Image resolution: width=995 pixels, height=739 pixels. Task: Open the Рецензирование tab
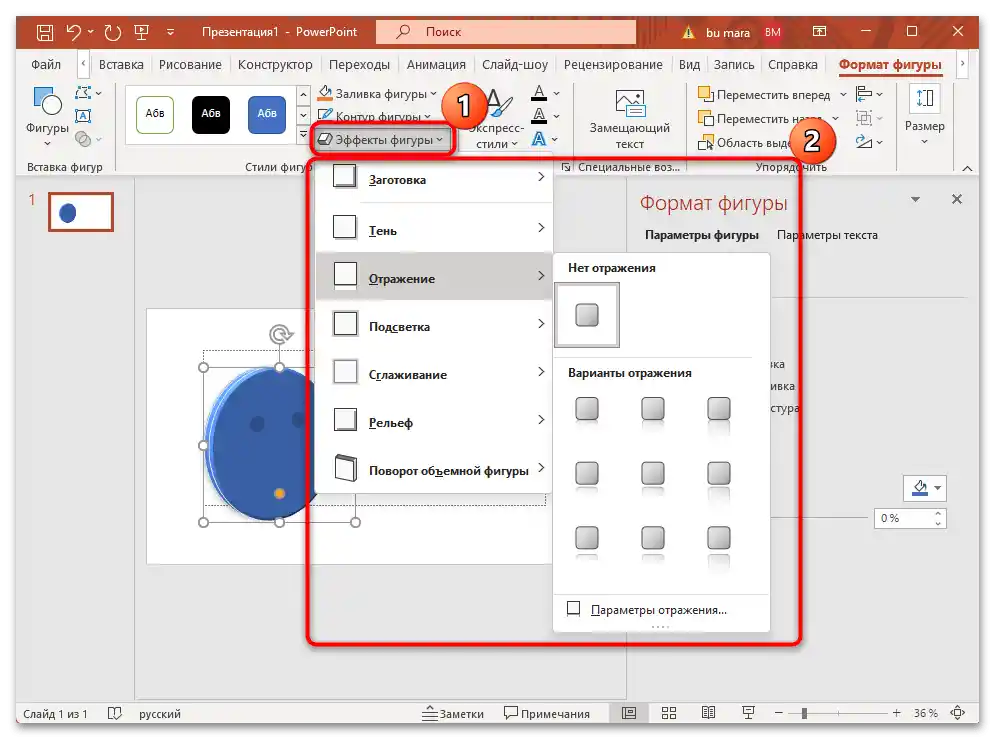613,65
